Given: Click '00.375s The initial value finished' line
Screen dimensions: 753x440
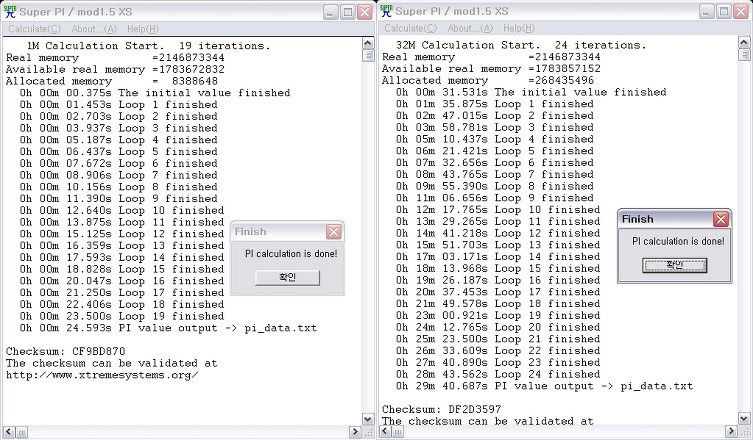Looking at the screenshot, I should point(155,93).
